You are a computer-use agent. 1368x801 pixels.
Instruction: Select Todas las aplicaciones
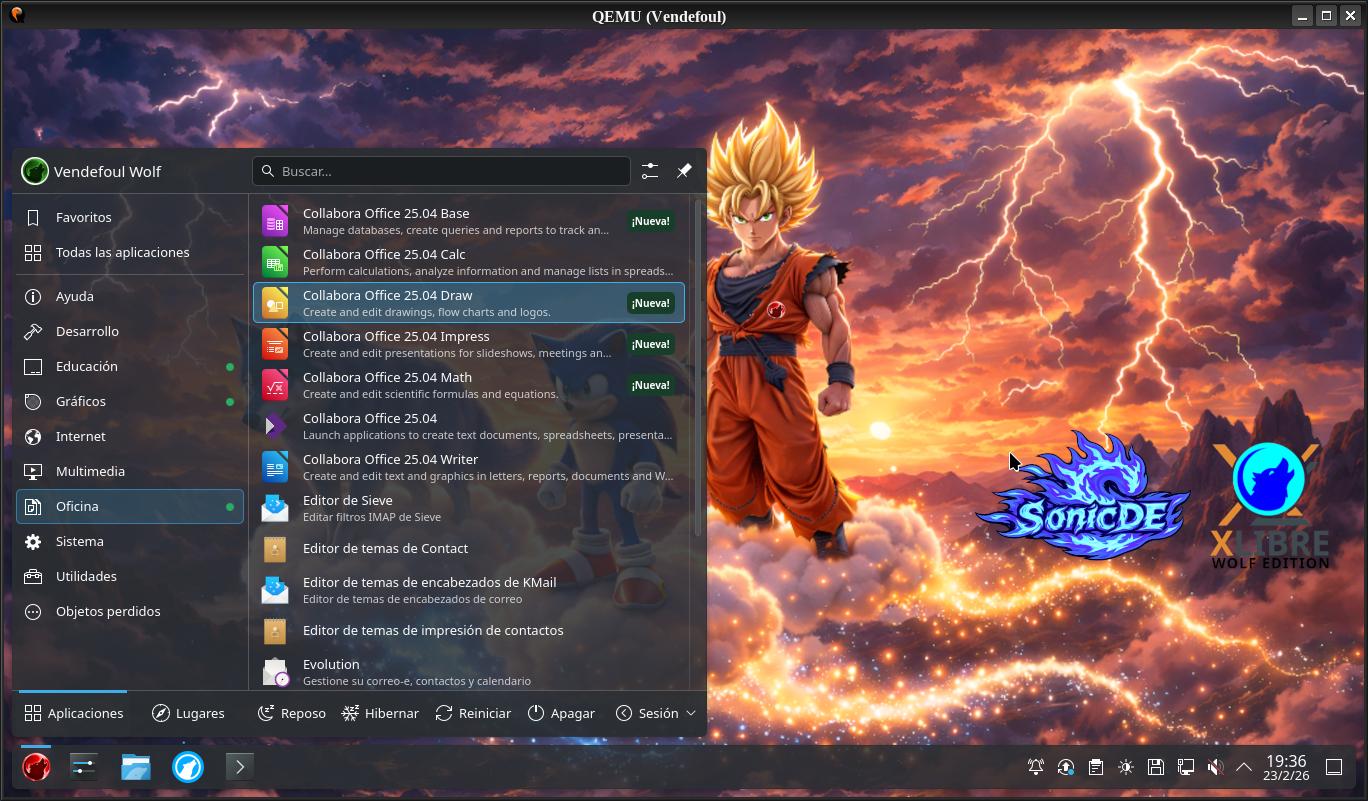click(x=130, y=252)
